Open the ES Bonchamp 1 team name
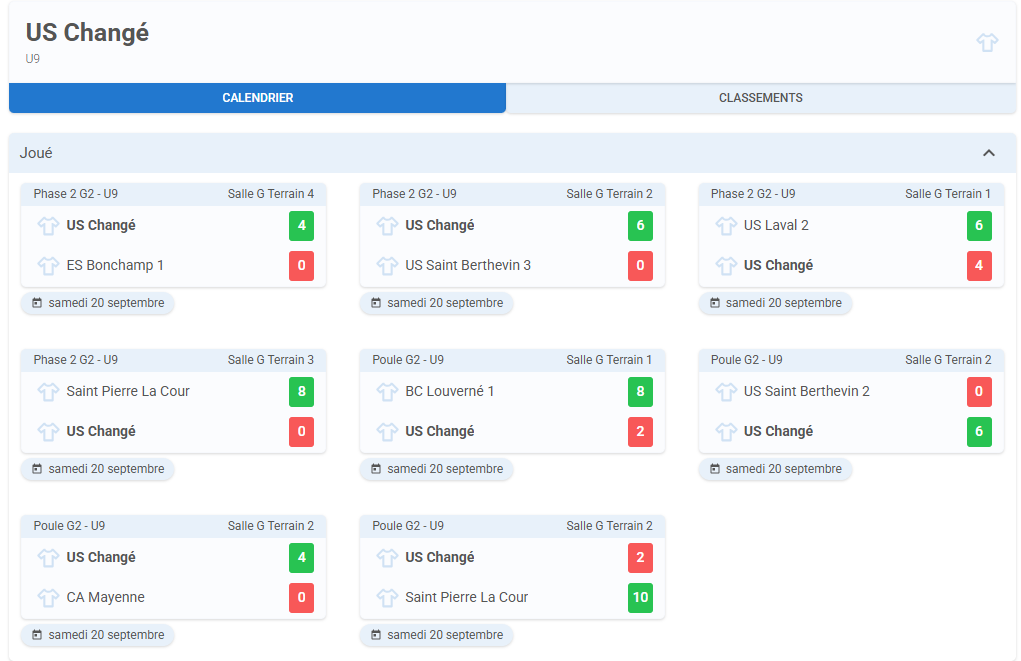1021x661 pixels. [115, 266]
